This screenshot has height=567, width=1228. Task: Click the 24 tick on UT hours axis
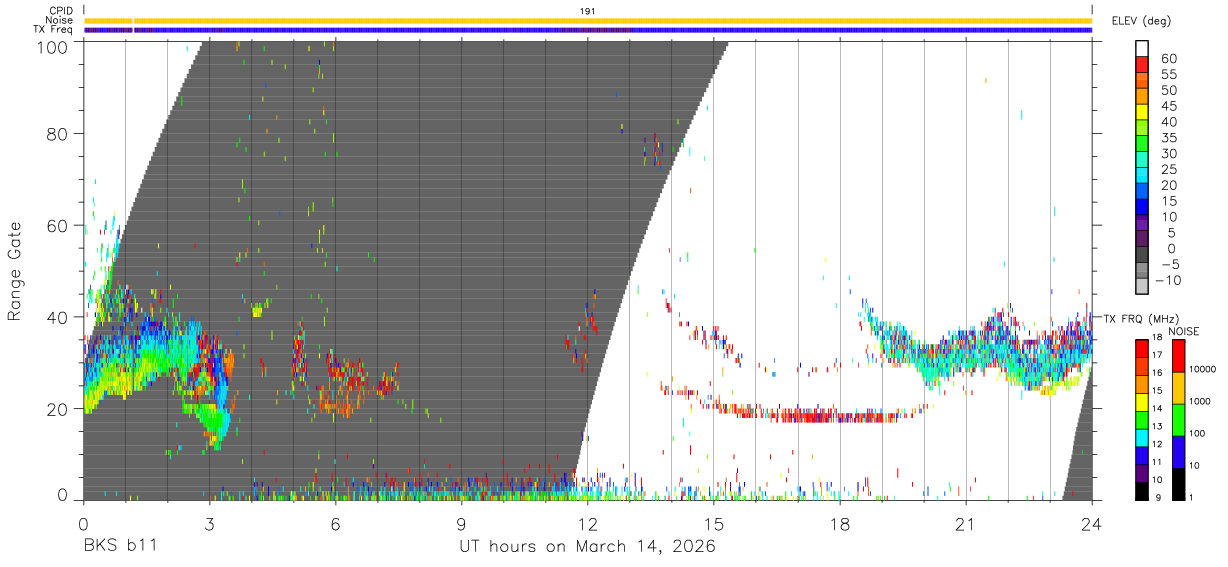(x=1092, y=524)
